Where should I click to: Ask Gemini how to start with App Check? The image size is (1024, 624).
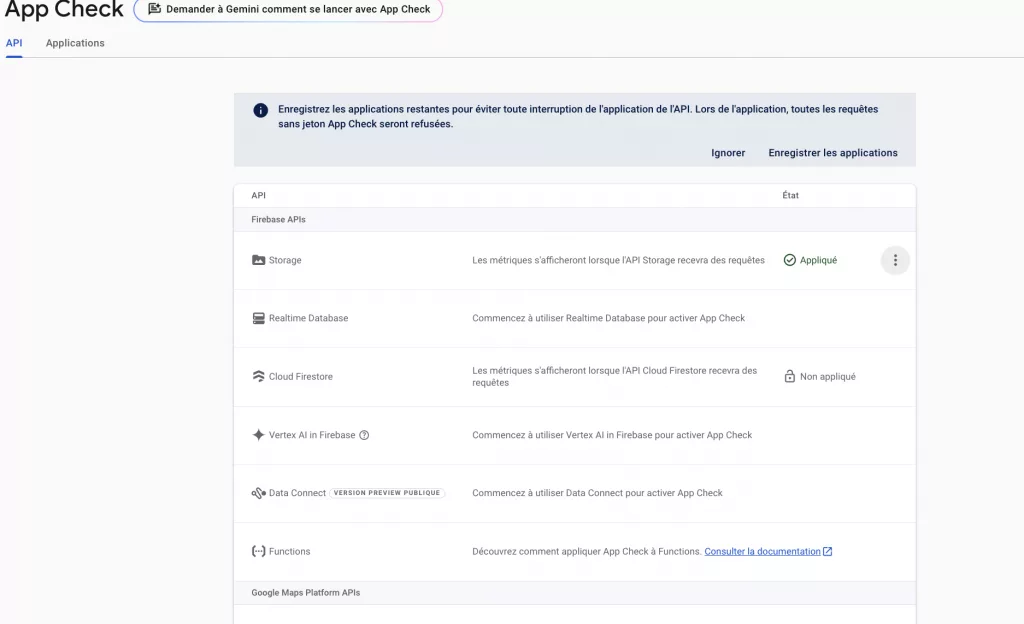point(288,10)
